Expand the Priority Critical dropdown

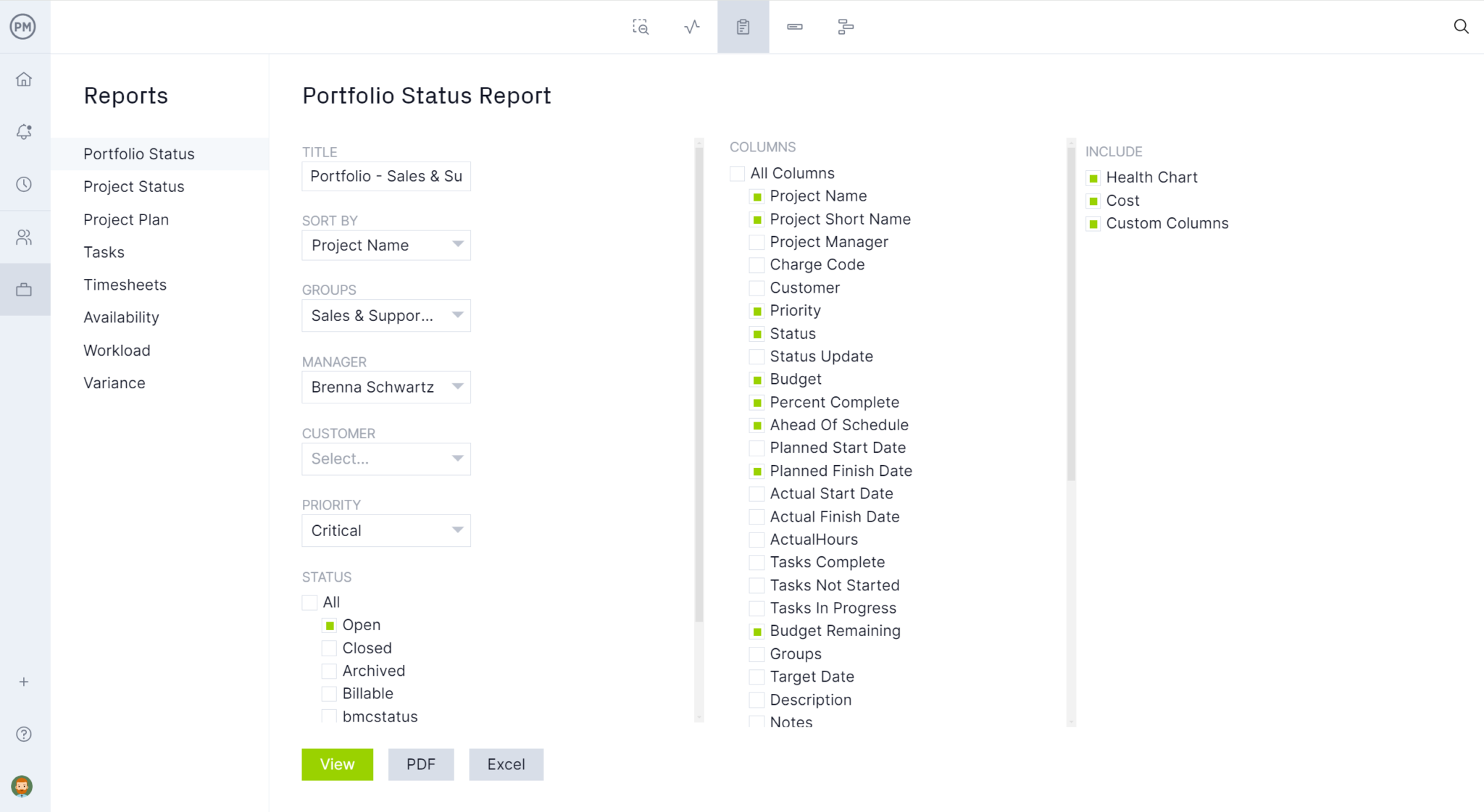tap(457, 530)
